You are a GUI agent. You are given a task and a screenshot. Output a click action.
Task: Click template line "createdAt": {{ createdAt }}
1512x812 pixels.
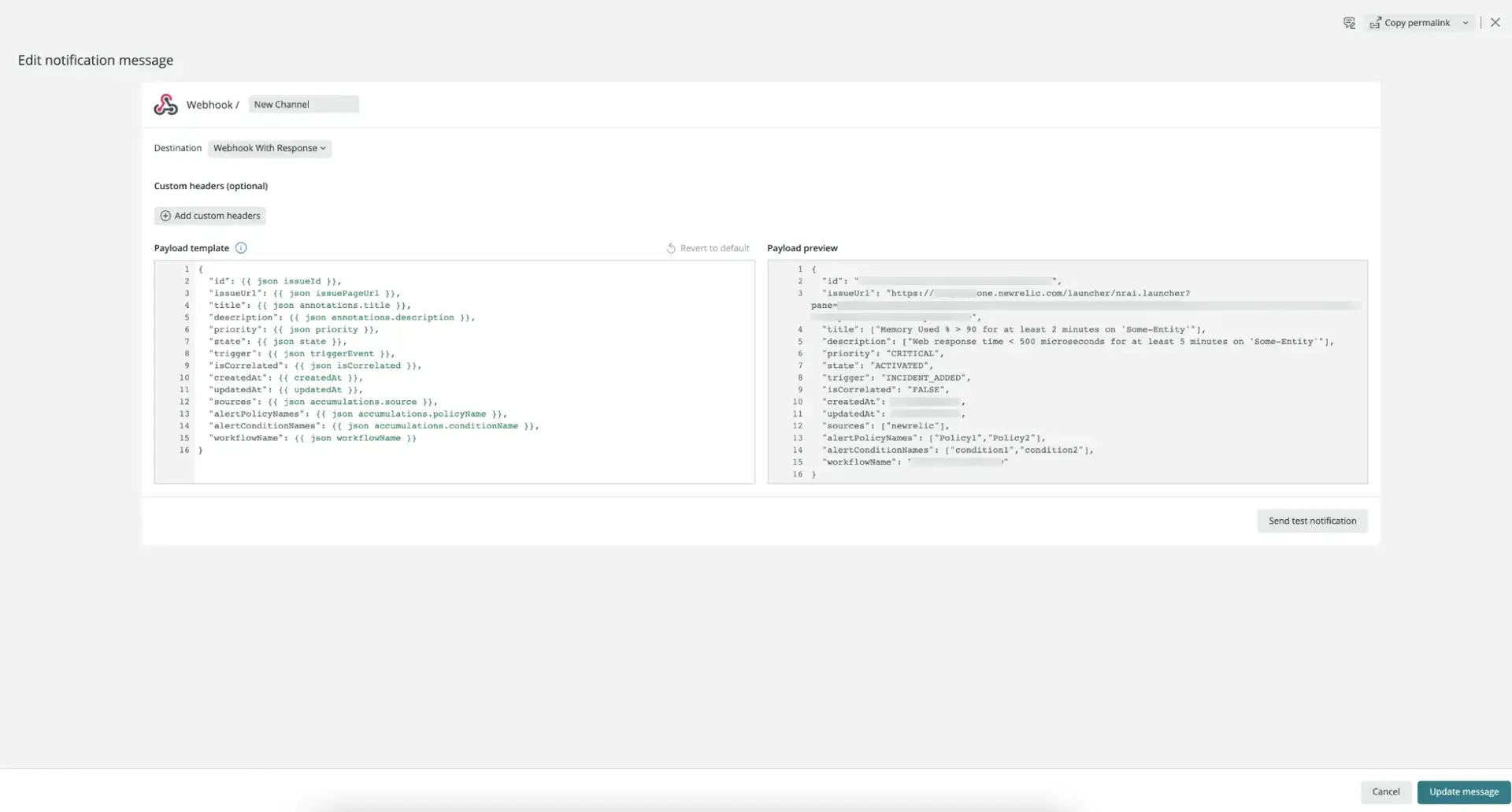tap(286, 378)
